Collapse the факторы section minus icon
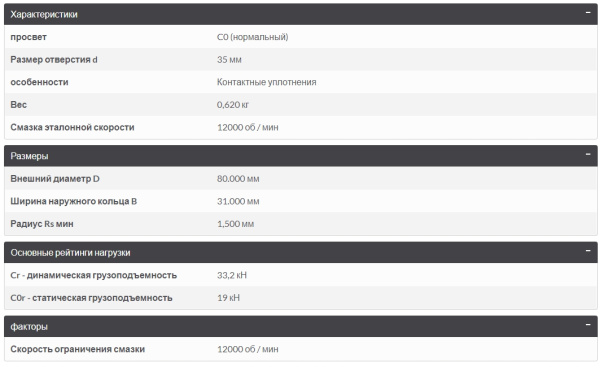The width and height of the screenshot is (600, 376). click(588, 325)
